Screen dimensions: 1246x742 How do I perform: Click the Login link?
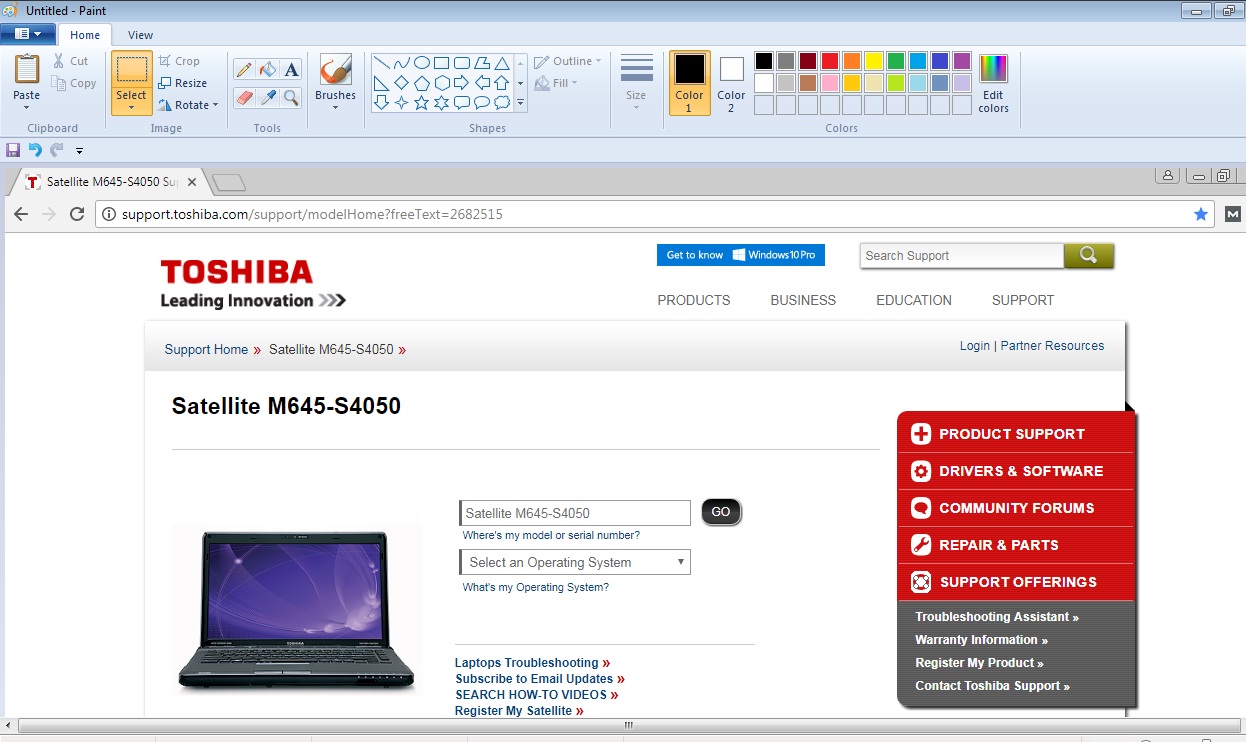point(975,346)
